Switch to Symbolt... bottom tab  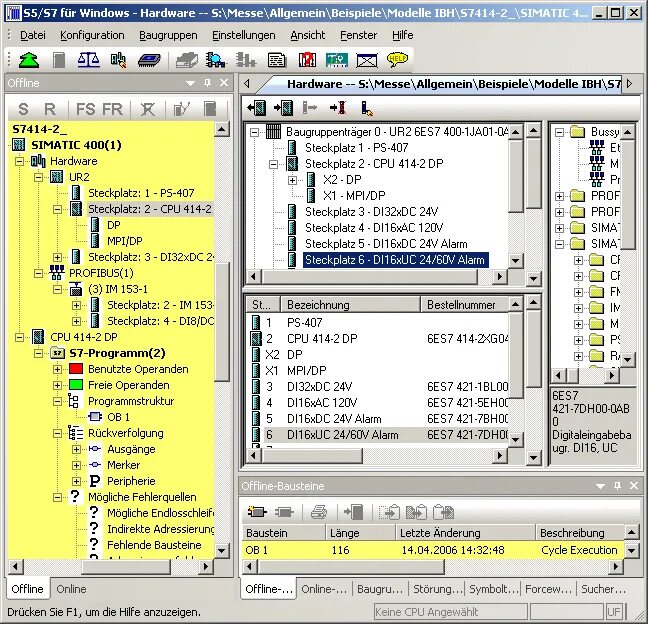tap(493, 589)
